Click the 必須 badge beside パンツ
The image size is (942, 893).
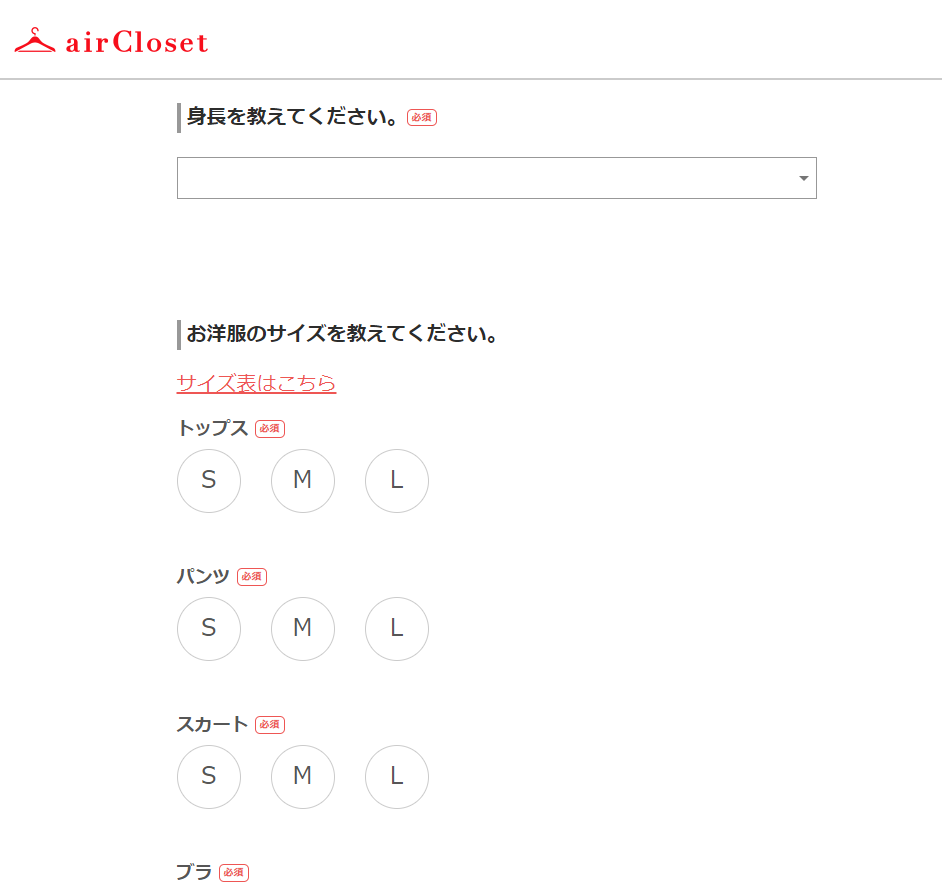(252, 576)
